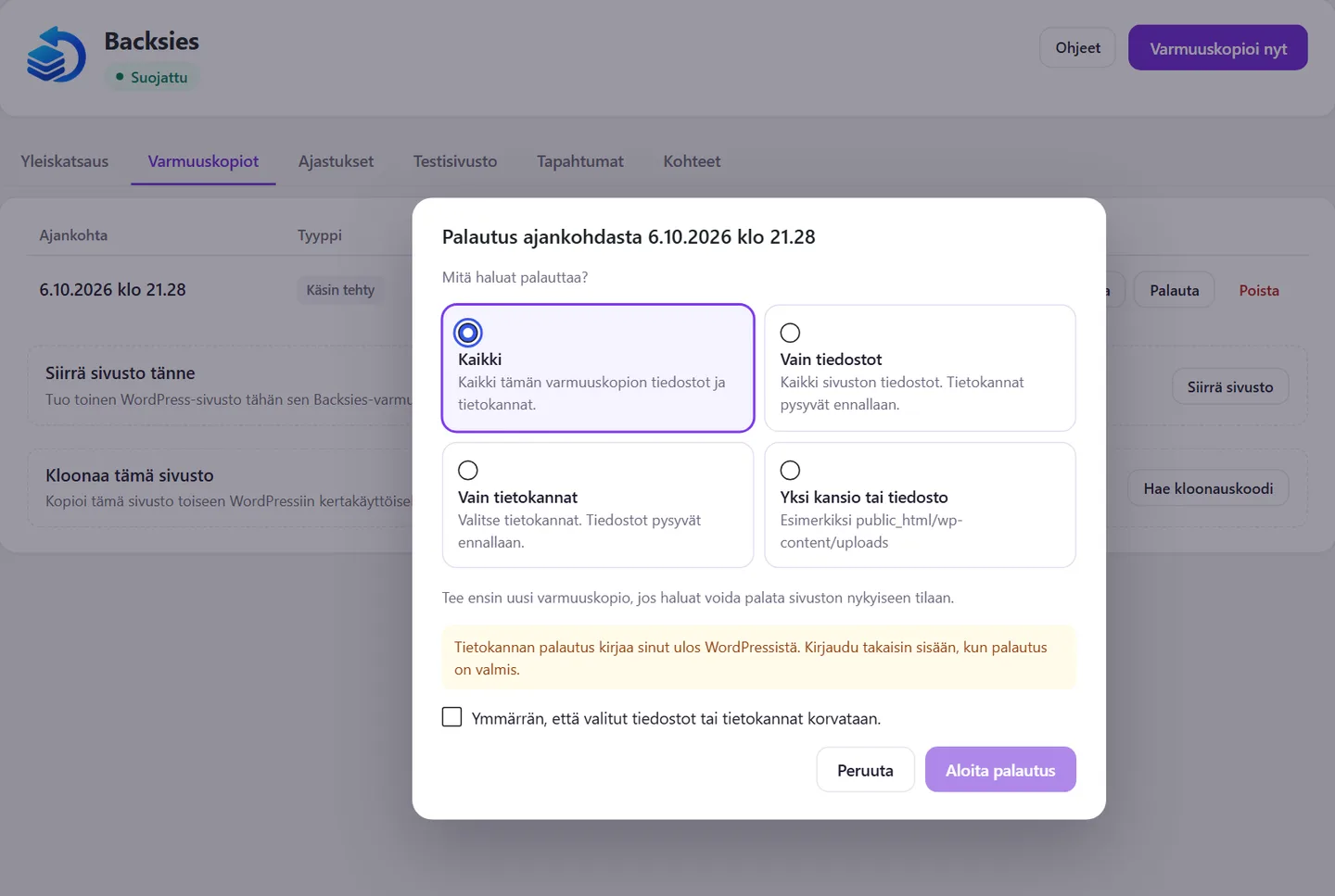Click the Suojattu status badge
Screen dimensions: 1335x896
click(151, 77)
